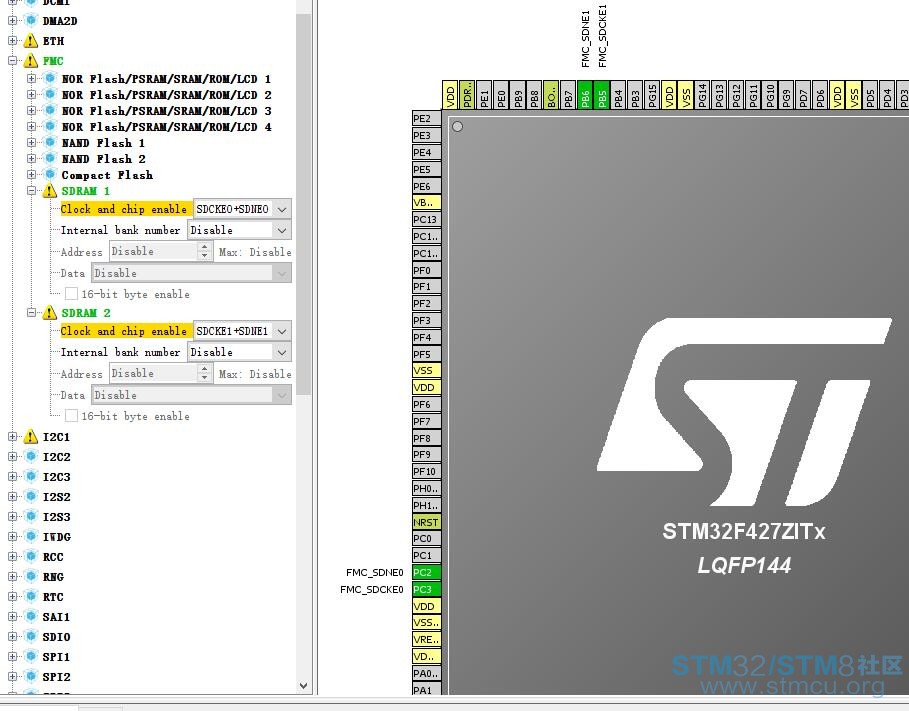Click SDRAM 1 Address stepper arrows

(x=204, y=252)
